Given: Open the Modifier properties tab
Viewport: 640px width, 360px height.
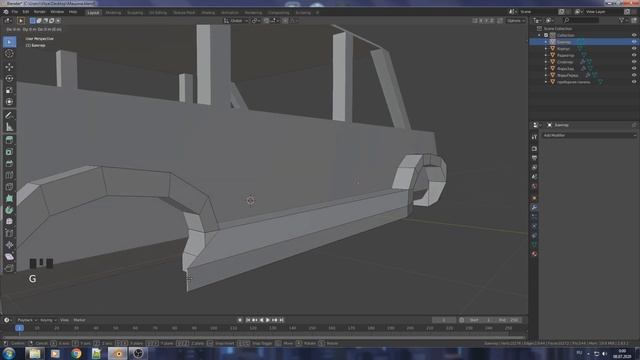Looking at the screenshot, I should pos(534,207).
